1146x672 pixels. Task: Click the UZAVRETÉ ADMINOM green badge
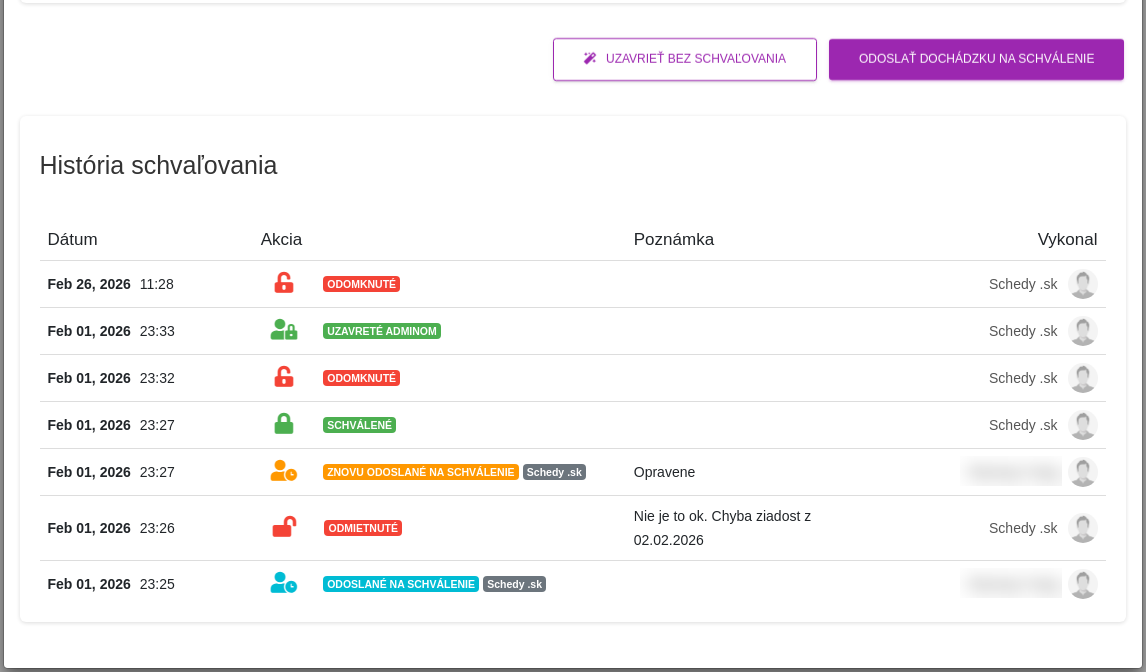[382, 331]
